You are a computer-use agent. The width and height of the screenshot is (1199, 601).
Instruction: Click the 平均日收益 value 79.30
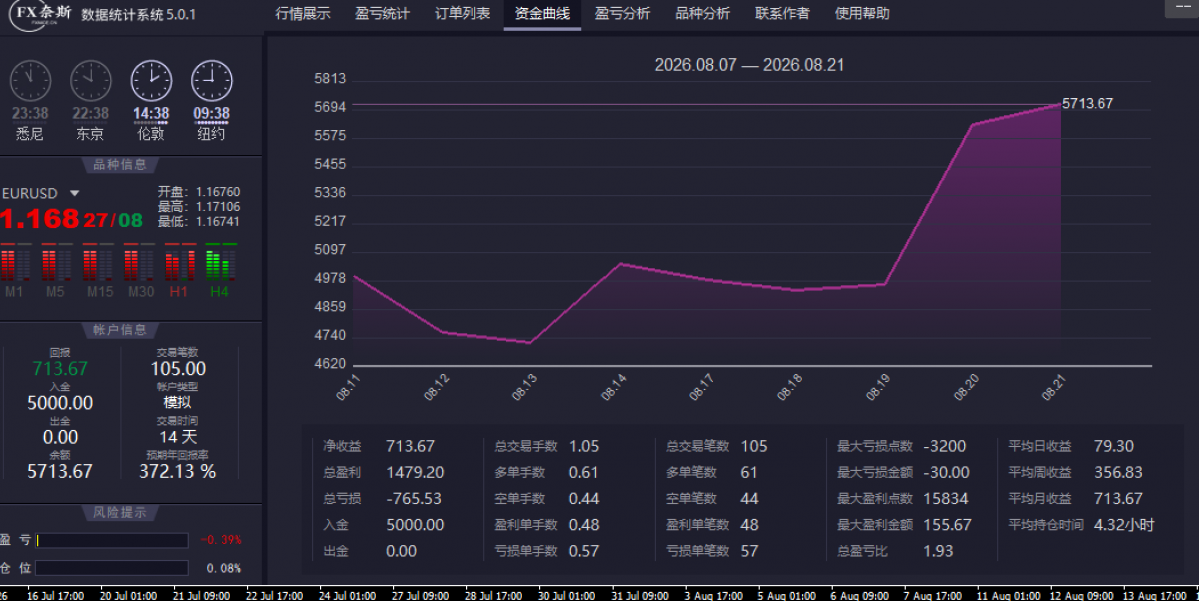(1114, 446)
